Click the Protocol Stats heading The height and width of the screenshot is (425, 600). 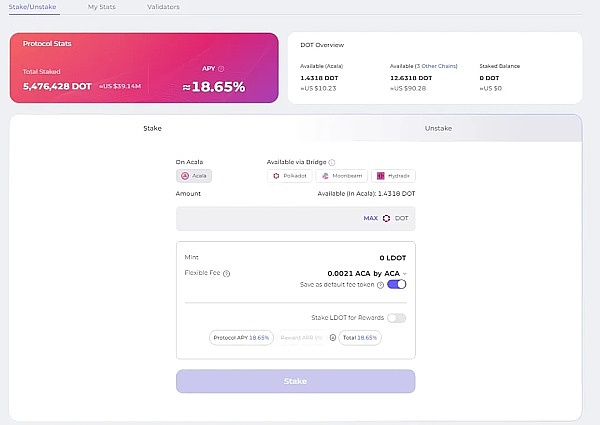click(x=47, y=44)
